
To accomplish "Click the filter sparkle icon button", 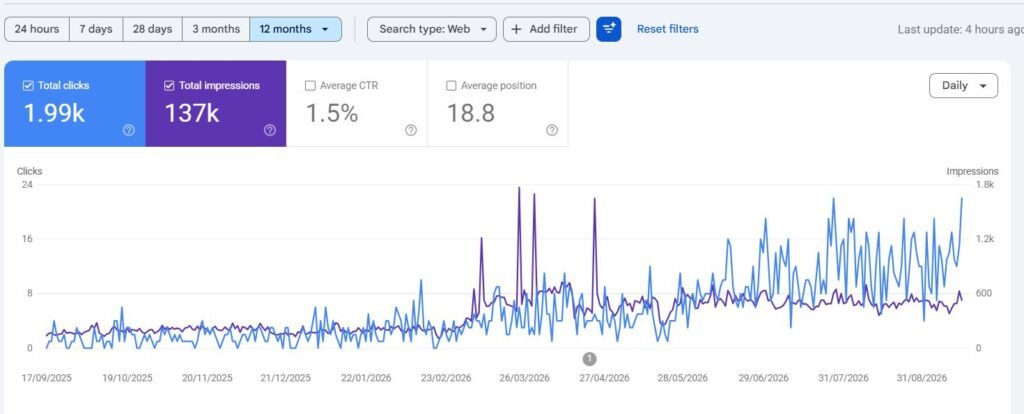I will coord(609,29).
